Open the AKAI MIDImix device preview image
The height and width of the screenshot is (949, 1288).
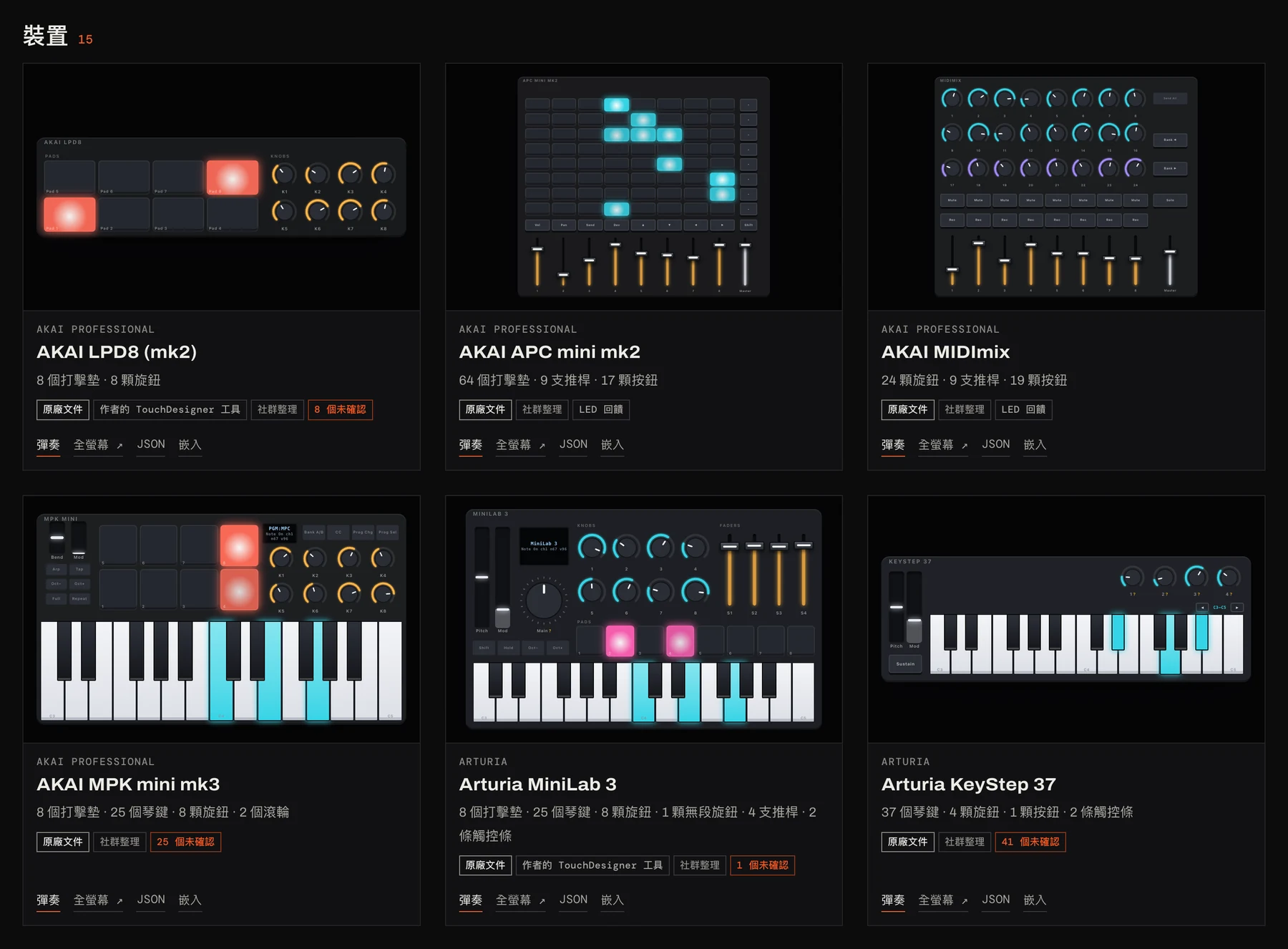tap(1066, 187)
